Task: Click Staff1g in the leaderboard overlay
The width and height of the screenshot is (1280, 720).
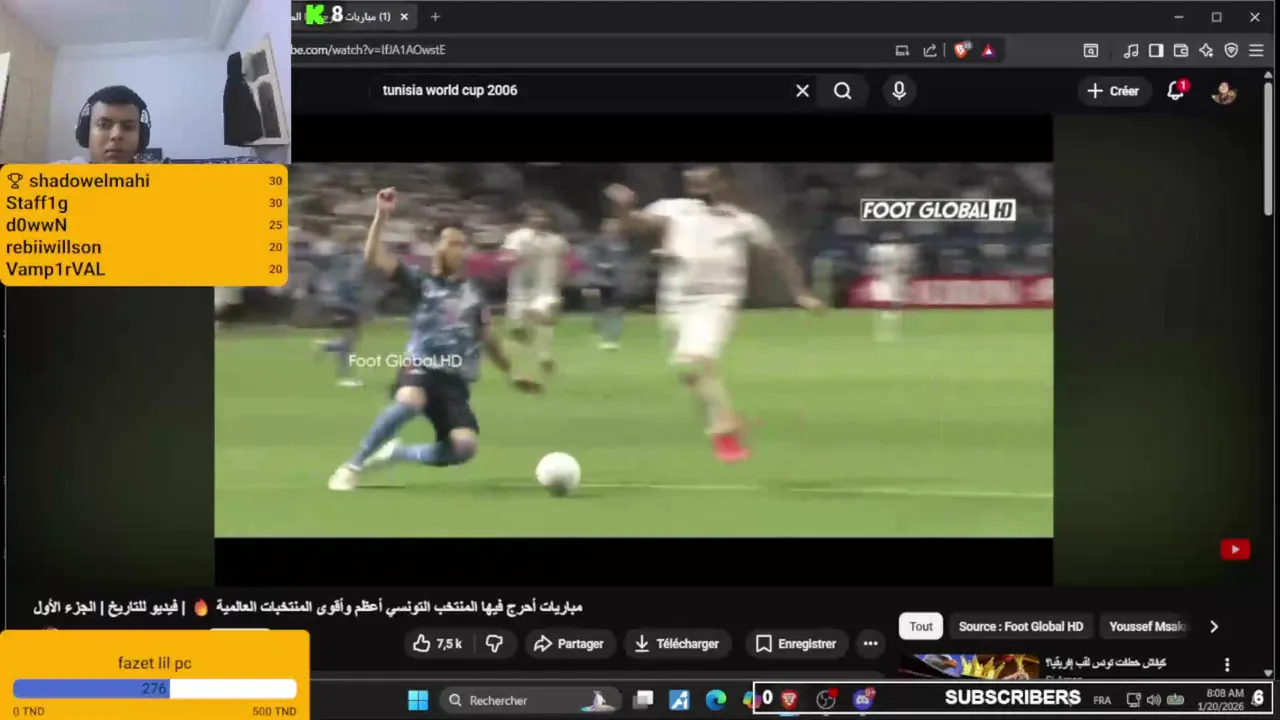Action: click(x=37, y=203)
